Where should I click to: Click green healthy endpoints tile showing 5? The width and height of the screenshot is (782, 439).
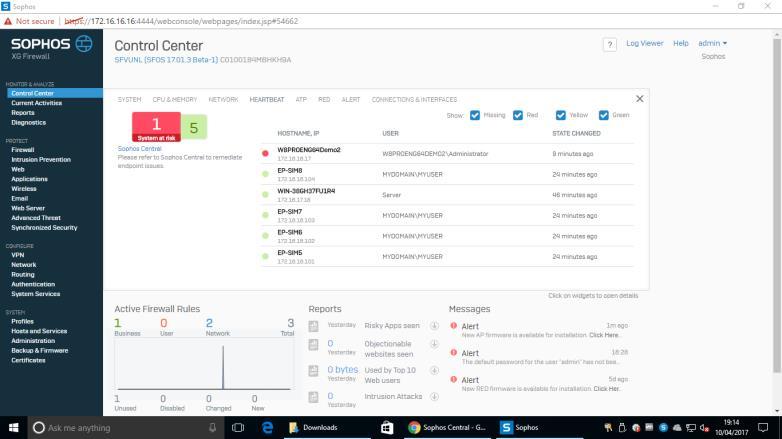point(194,127)
